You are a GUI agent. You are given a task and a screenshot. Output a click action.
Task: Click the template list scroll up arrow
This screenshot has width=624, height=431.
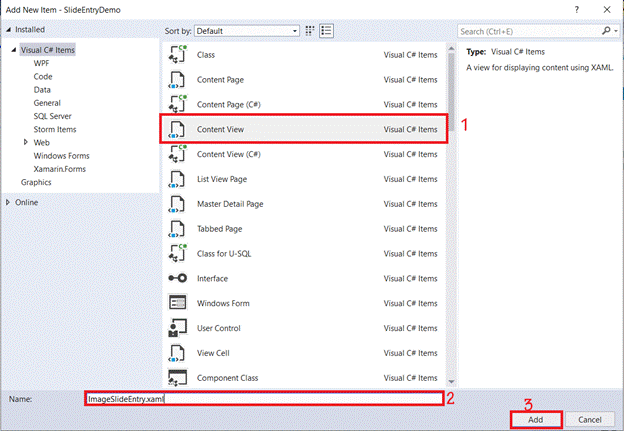click(451, 49)
